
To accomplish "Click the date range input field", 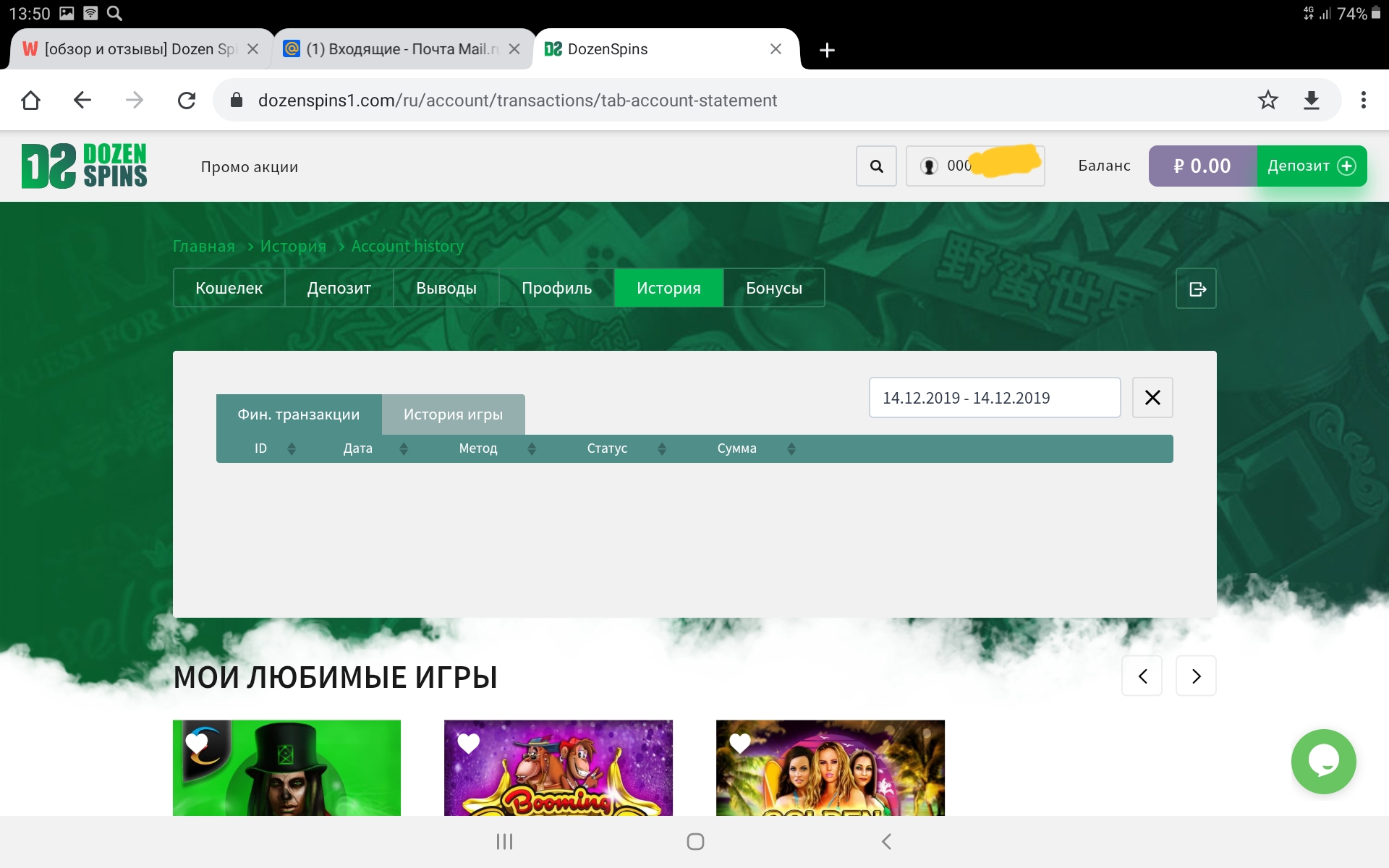I will coord(994,398).
